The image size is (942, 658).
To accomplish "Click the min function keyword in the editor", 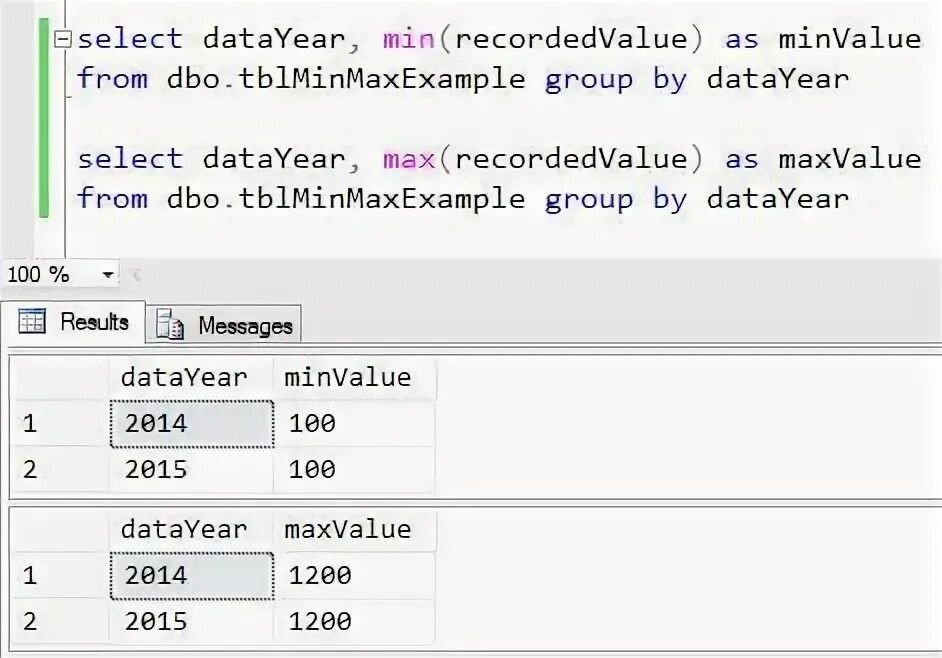I will (408, 40).
